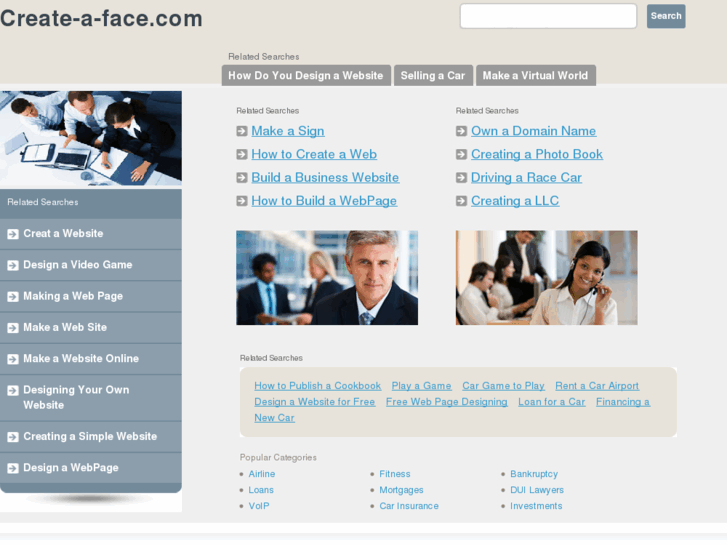Open the Bankruptcy category
The image size is (727, 545).
(x=534, y=474)
